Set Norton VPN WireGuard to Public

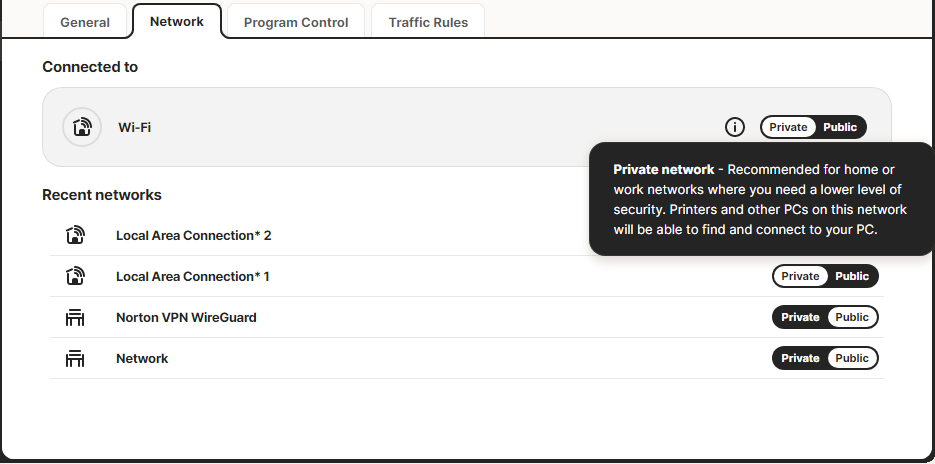(852, 317)
